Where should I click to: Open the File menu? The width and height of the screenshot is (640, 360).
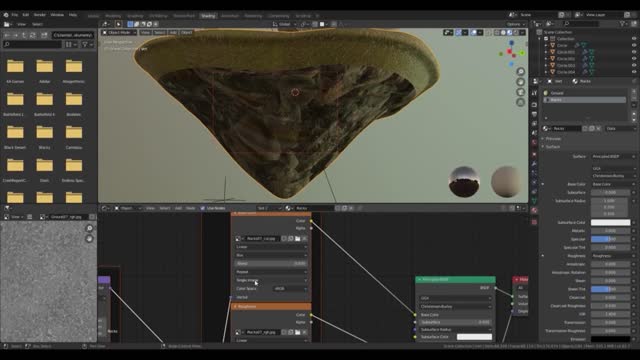[15, 15]
